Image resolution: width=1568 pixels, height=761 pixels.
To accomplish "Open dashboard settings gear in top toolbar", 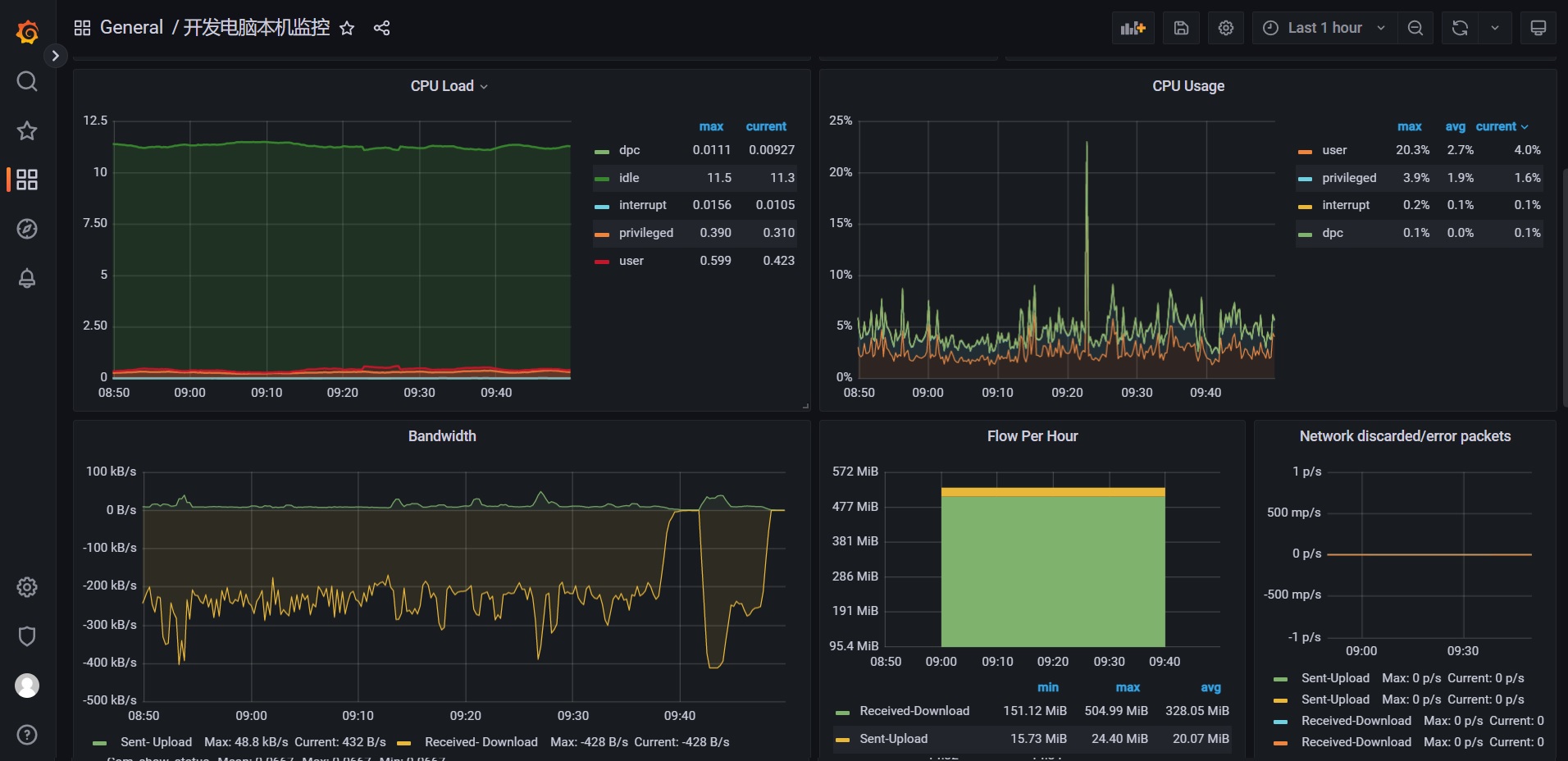I will 1226,28.
